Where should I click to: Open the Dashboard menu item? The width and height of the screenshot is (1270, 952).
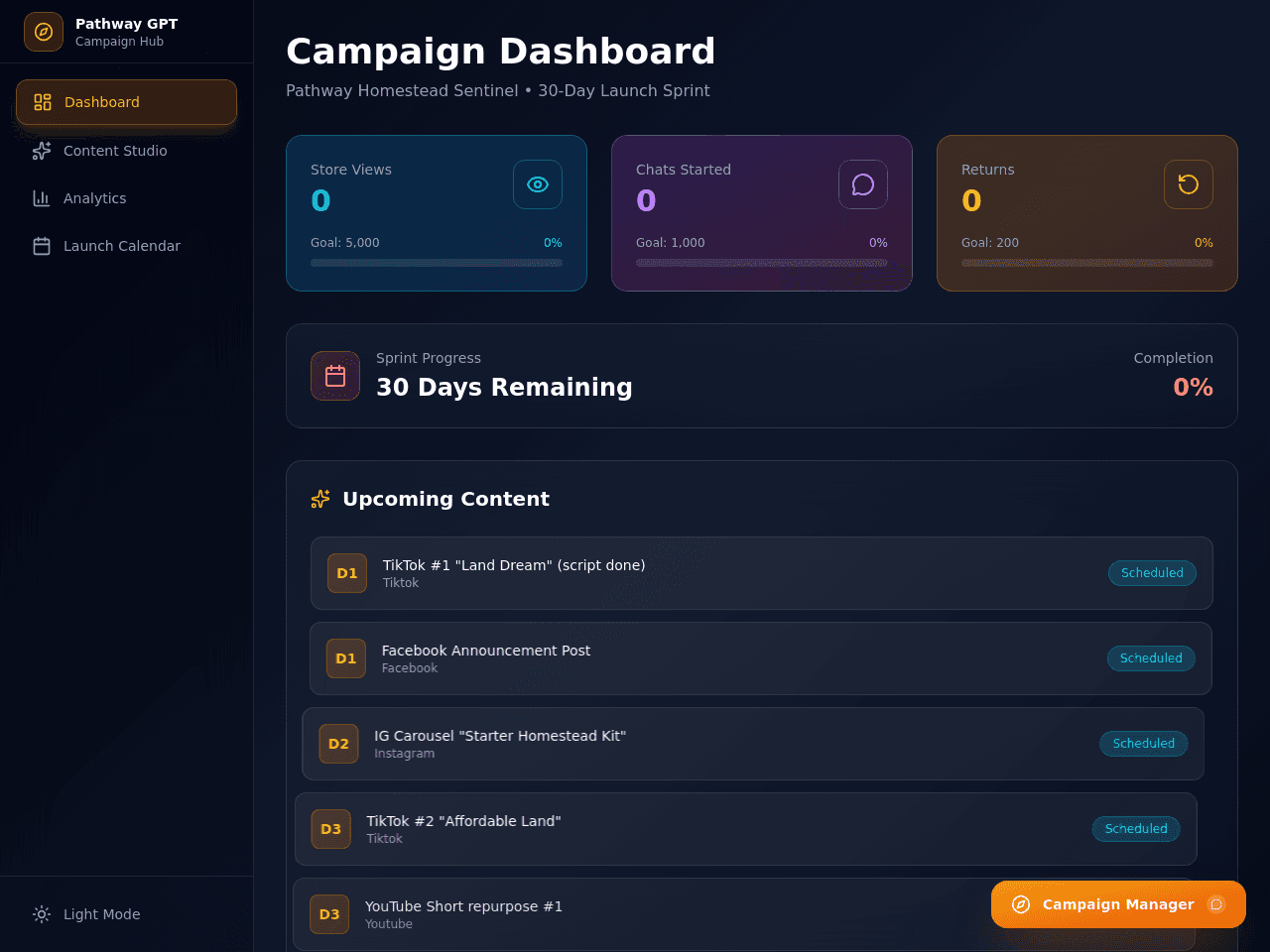[x=126, y=102]
